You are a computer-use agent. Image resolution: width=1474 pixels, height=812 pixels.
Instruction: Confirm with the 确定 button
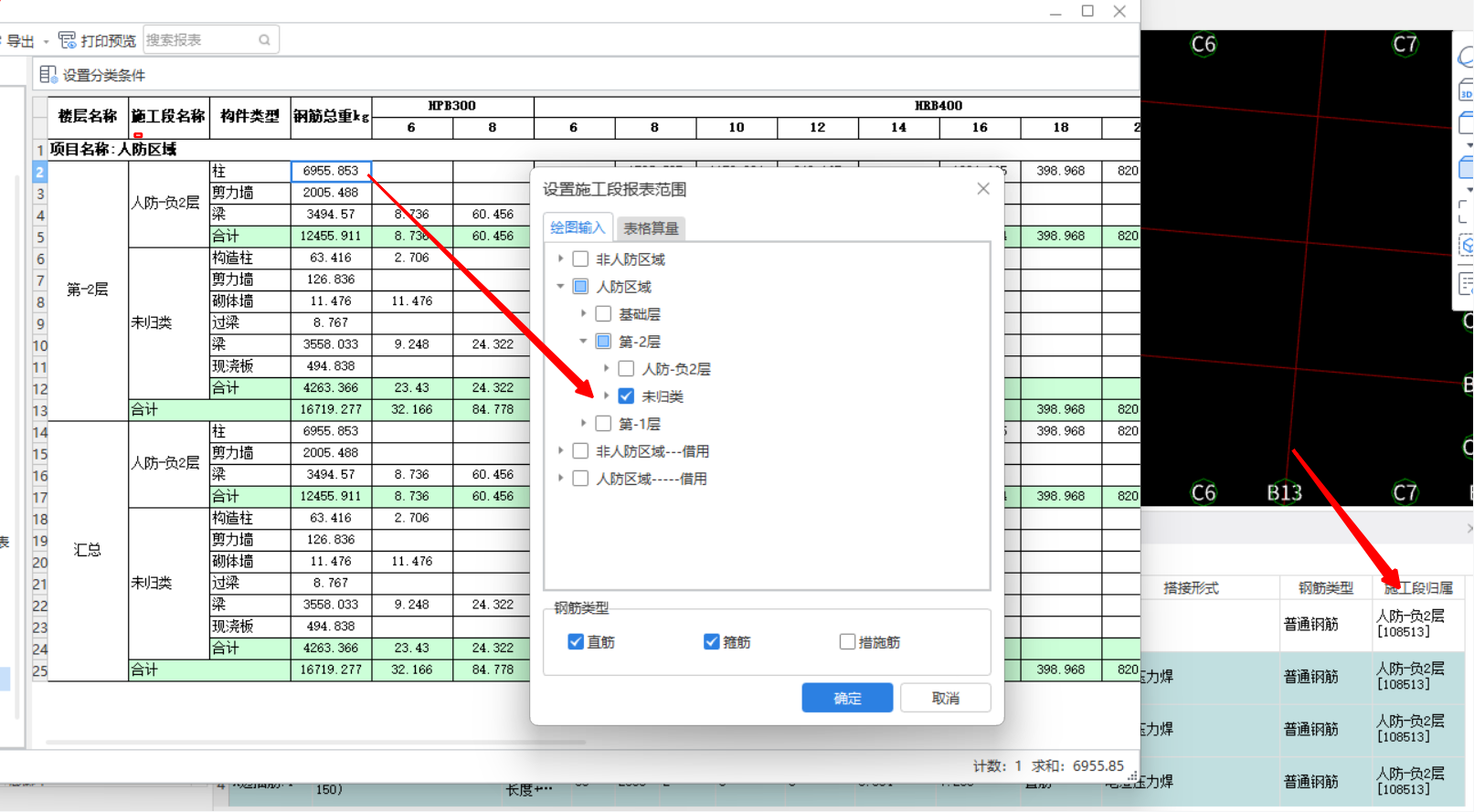847,698
